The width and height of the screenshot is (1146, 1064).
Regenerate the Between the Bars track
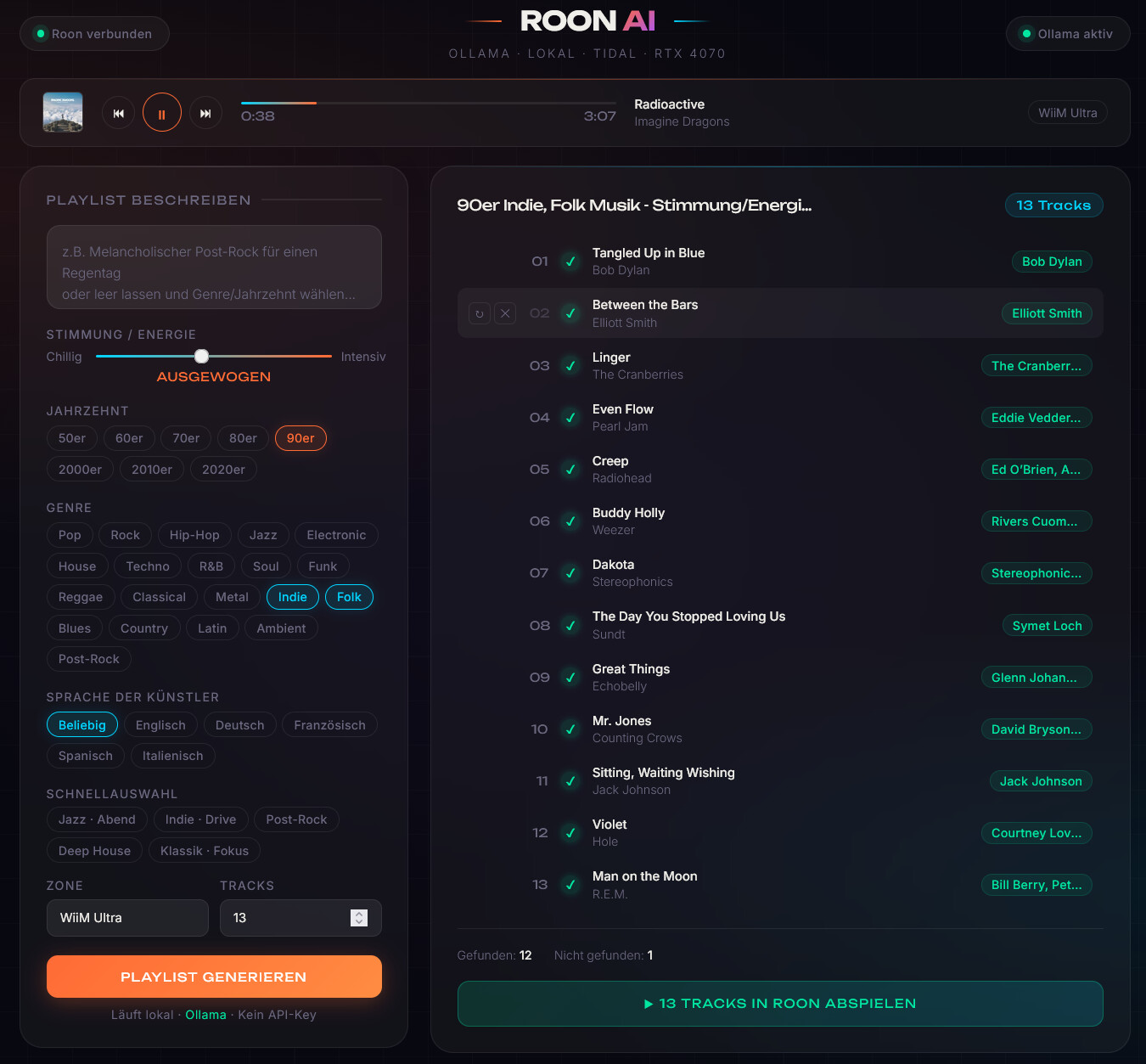(480, 313)
